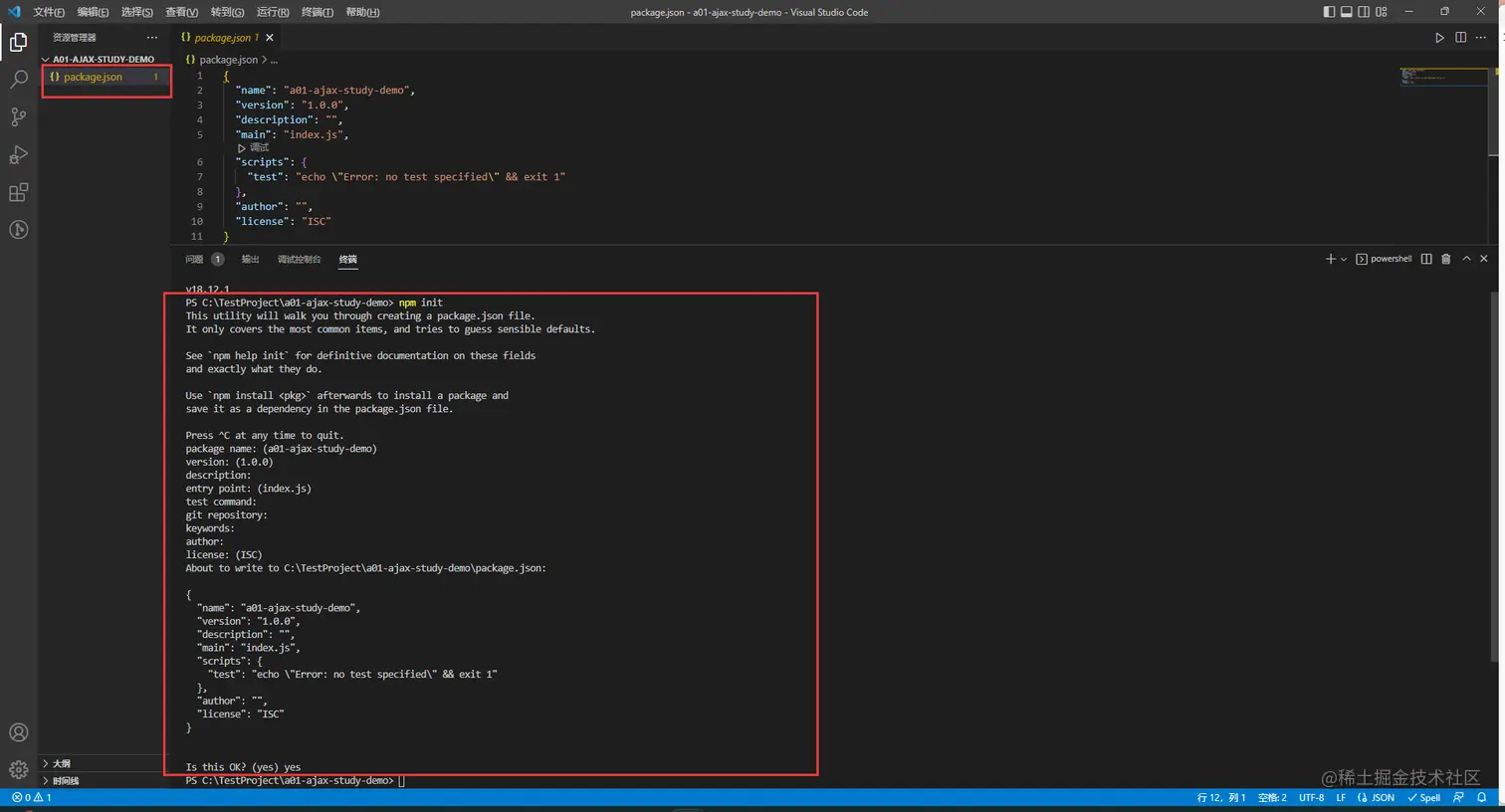Switch to the 问题 panel tab

203,259
